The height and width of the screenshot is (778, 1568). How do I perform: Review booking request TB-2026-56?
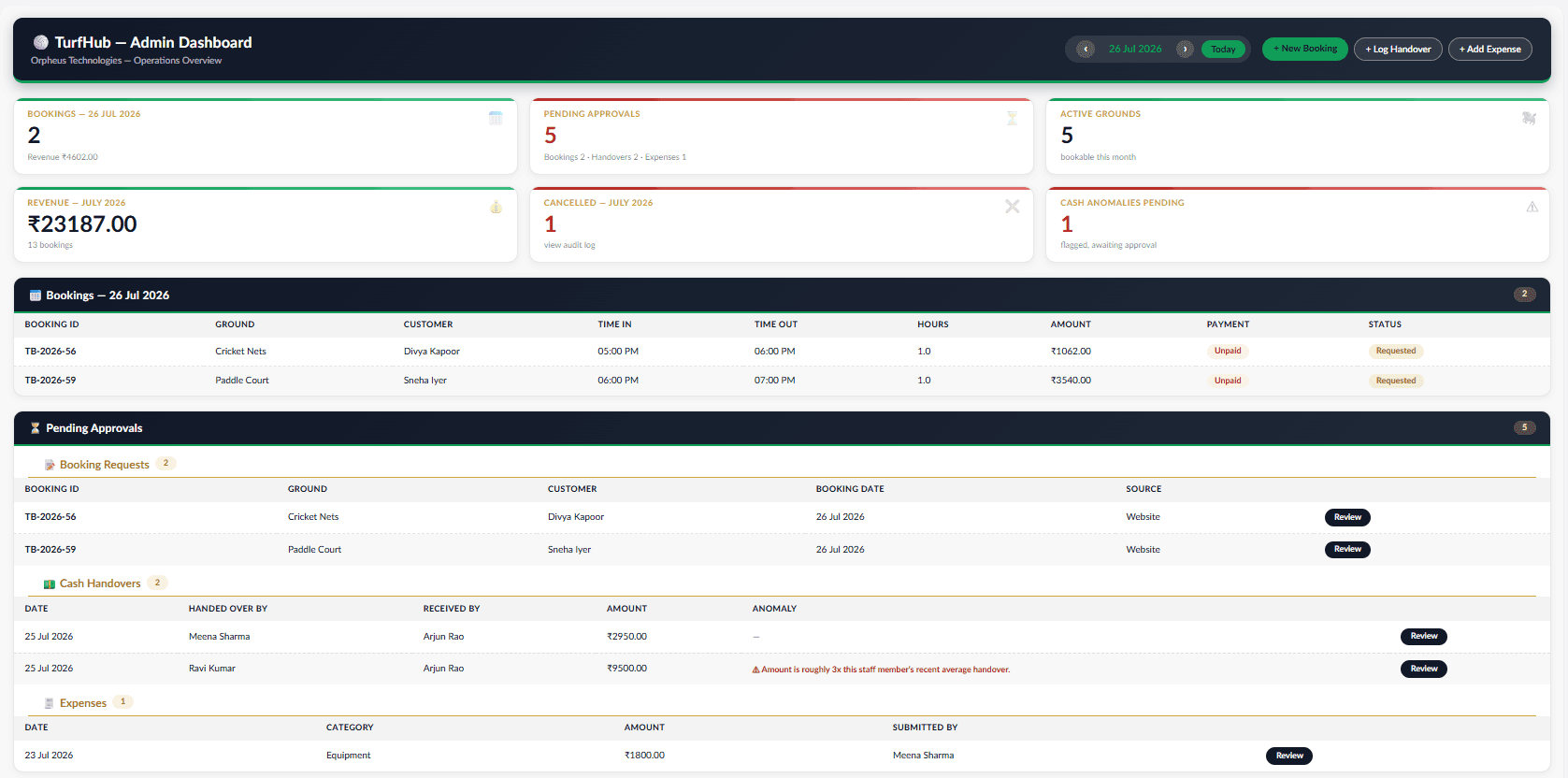coord(1347,517)
